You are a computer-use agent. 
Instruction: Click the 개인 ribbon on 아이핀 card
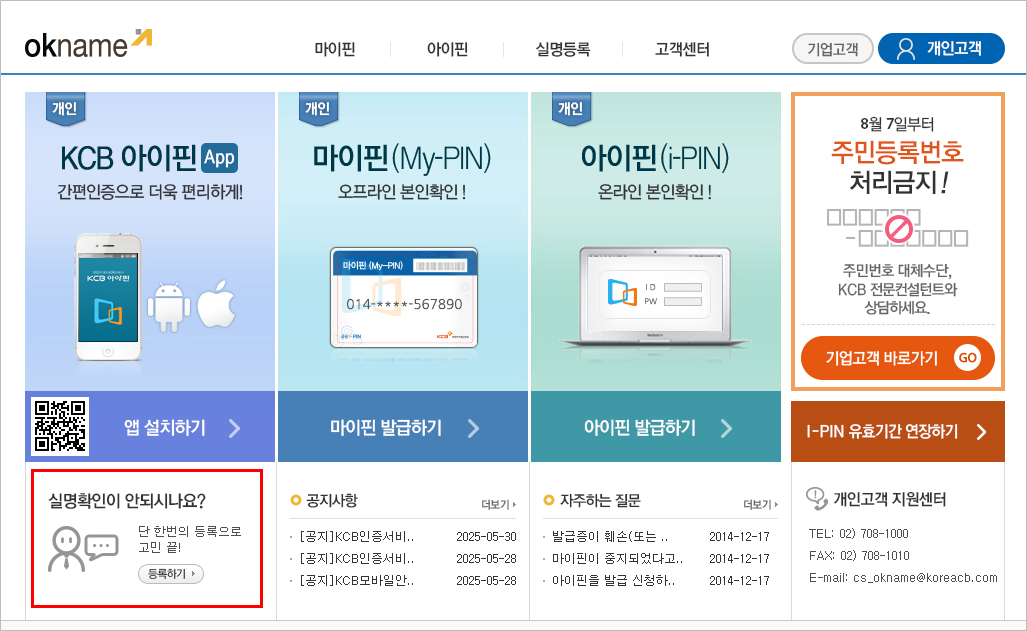tap(570, 107)
